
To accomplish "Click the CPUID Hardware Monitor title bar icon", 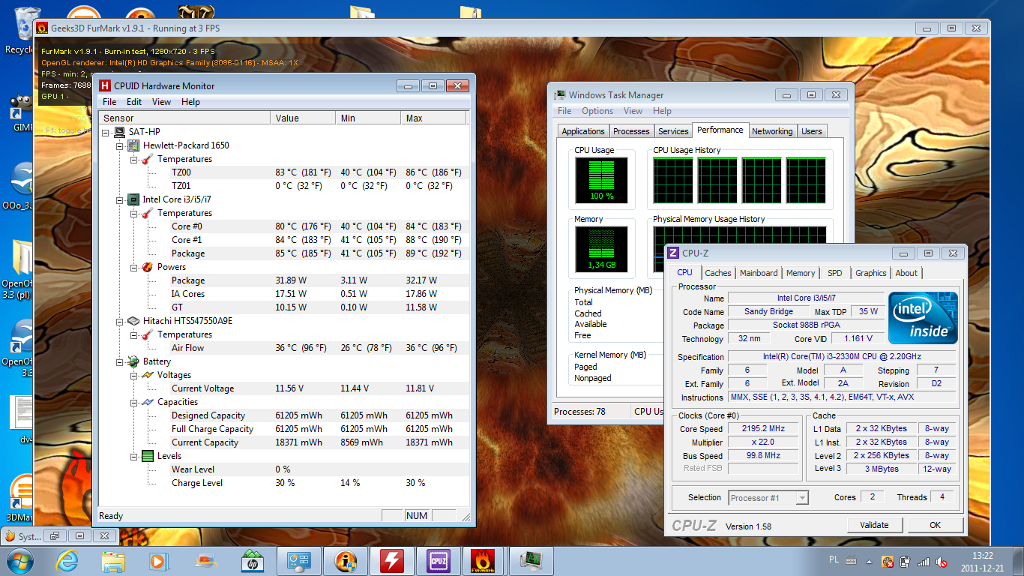I will pyautogui.click(x=105, y=86).
